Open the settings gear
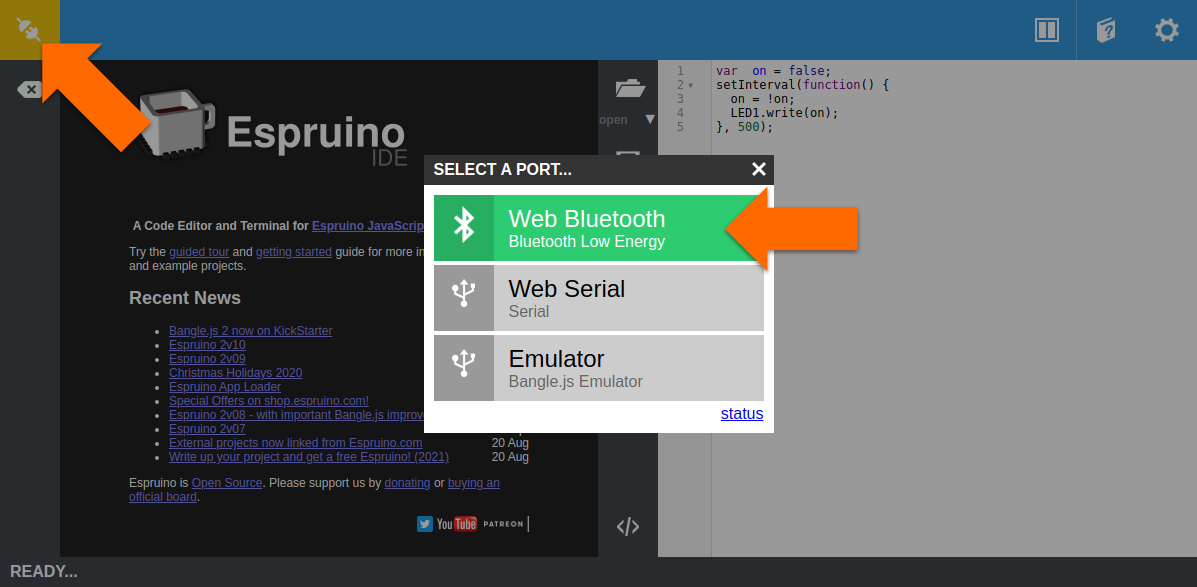The width and height of the screenshot is (1197, 587). point(1166,31)
